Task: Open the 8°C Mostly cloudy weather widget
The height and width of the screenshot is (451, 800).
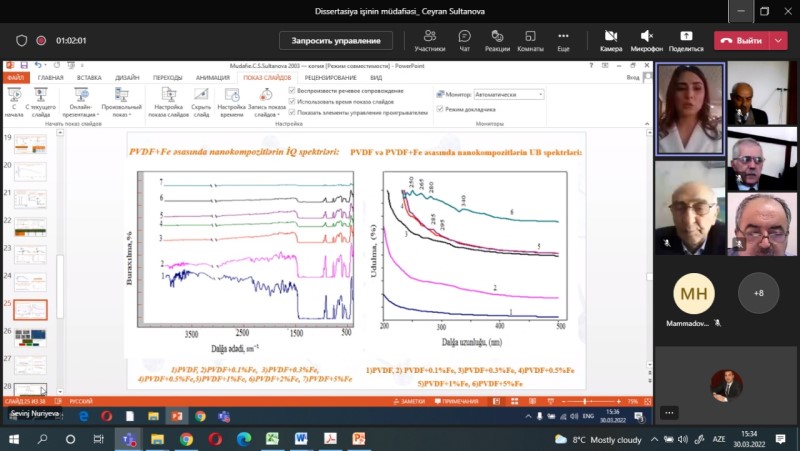Action: point(598,439)
